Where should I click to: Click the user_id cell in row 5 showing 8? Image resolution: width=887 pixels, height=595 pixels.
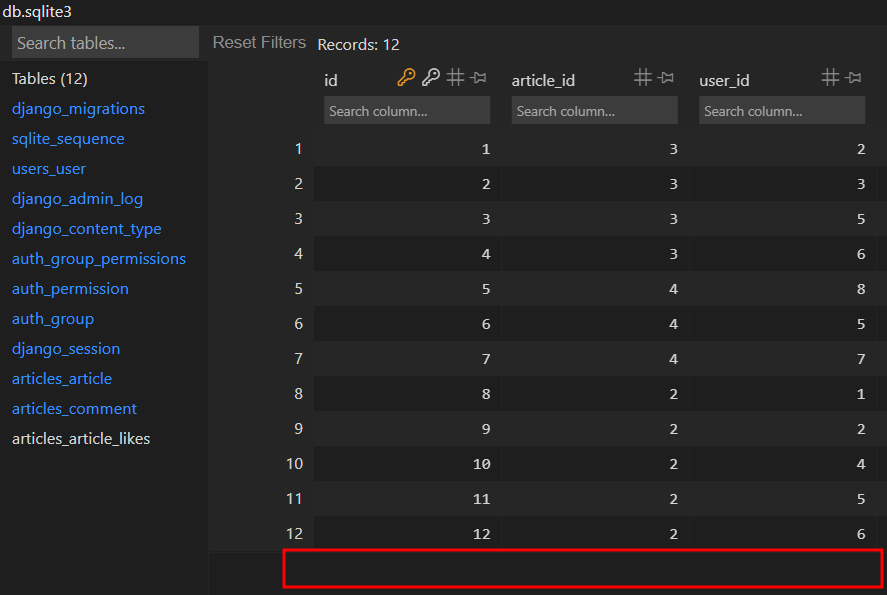[783, 289]
